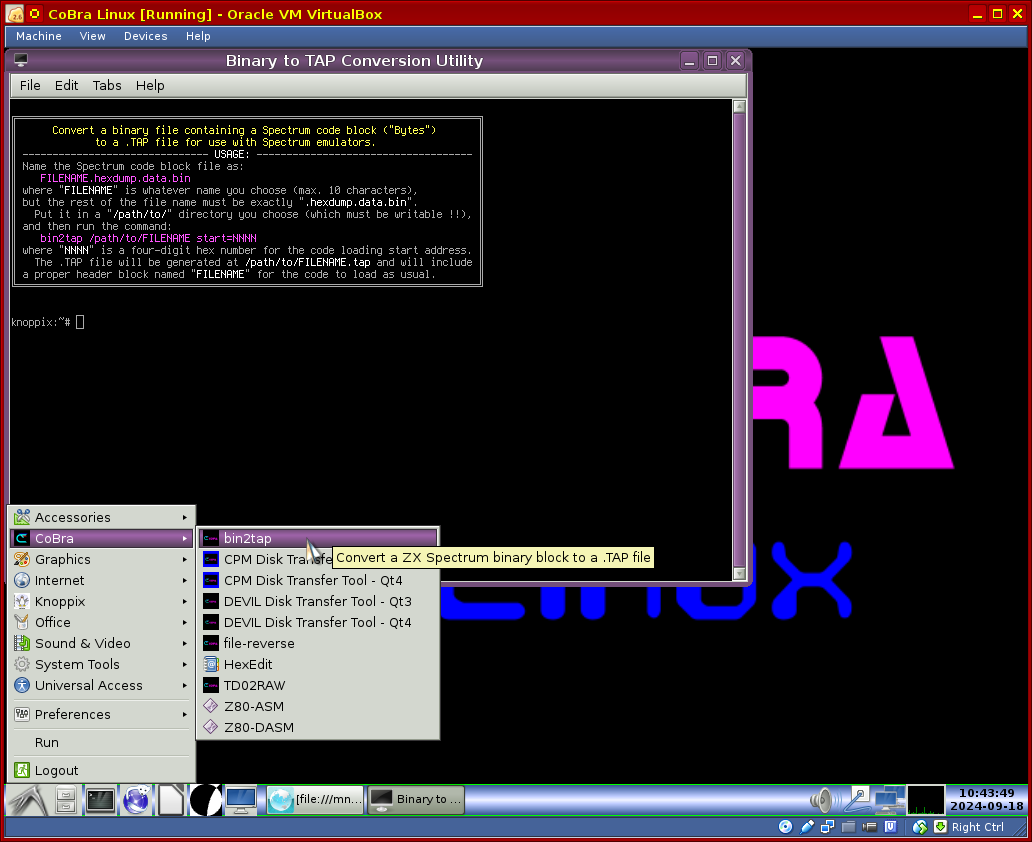Click Logout in the start menu
1032x842 pixels.
click(x=56, y=770)
